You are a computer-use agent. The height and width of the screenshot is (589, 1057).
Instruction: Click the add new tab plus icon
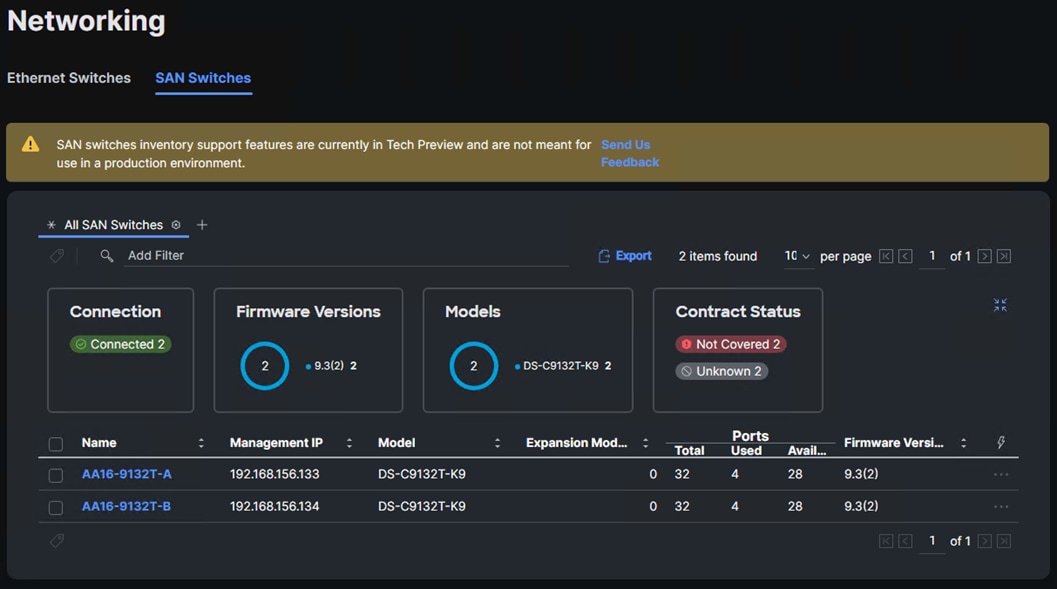pos(202,225)
